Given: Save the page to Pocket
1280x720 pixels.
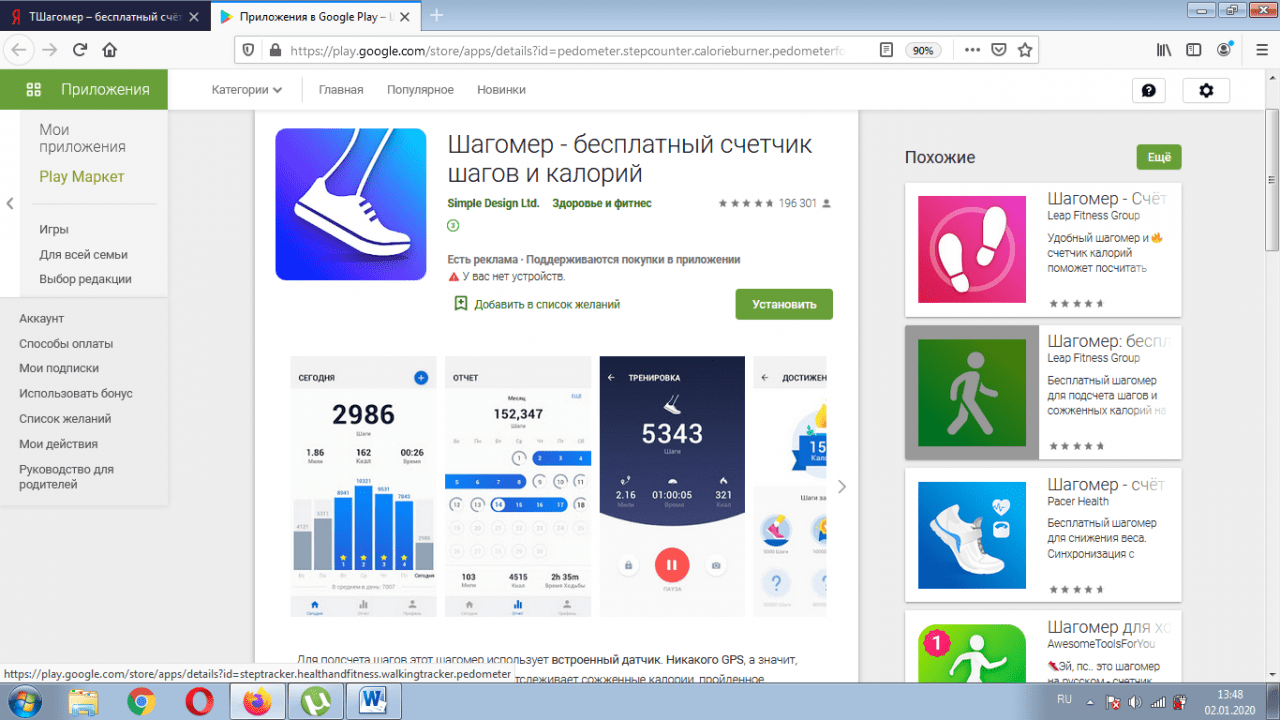Looking at the screenshot, I should tap(998, 50).
